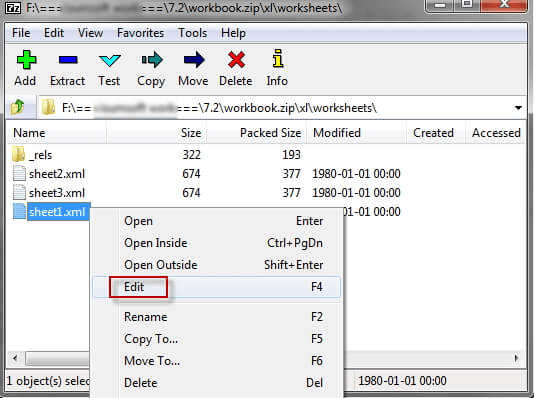The width and height of the screenshot is (534, 398).
Task: Click the horizontal scrollbar right arrow
Action: [517, 358]
